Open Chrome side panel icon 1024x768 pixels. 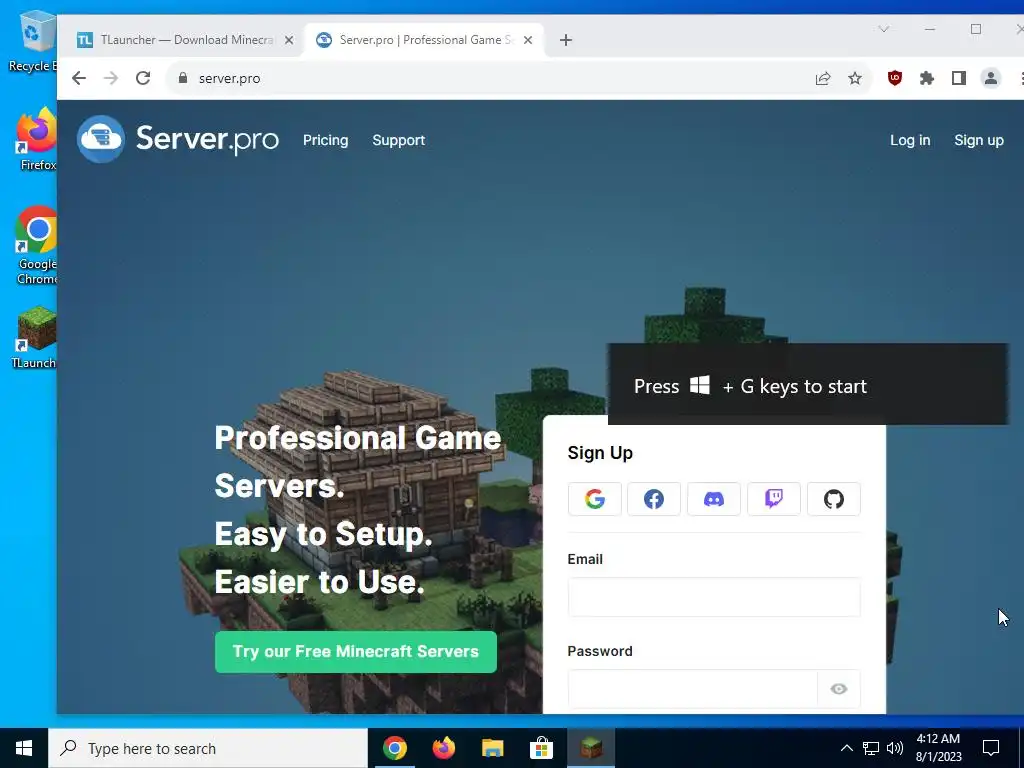pos(959,78)
